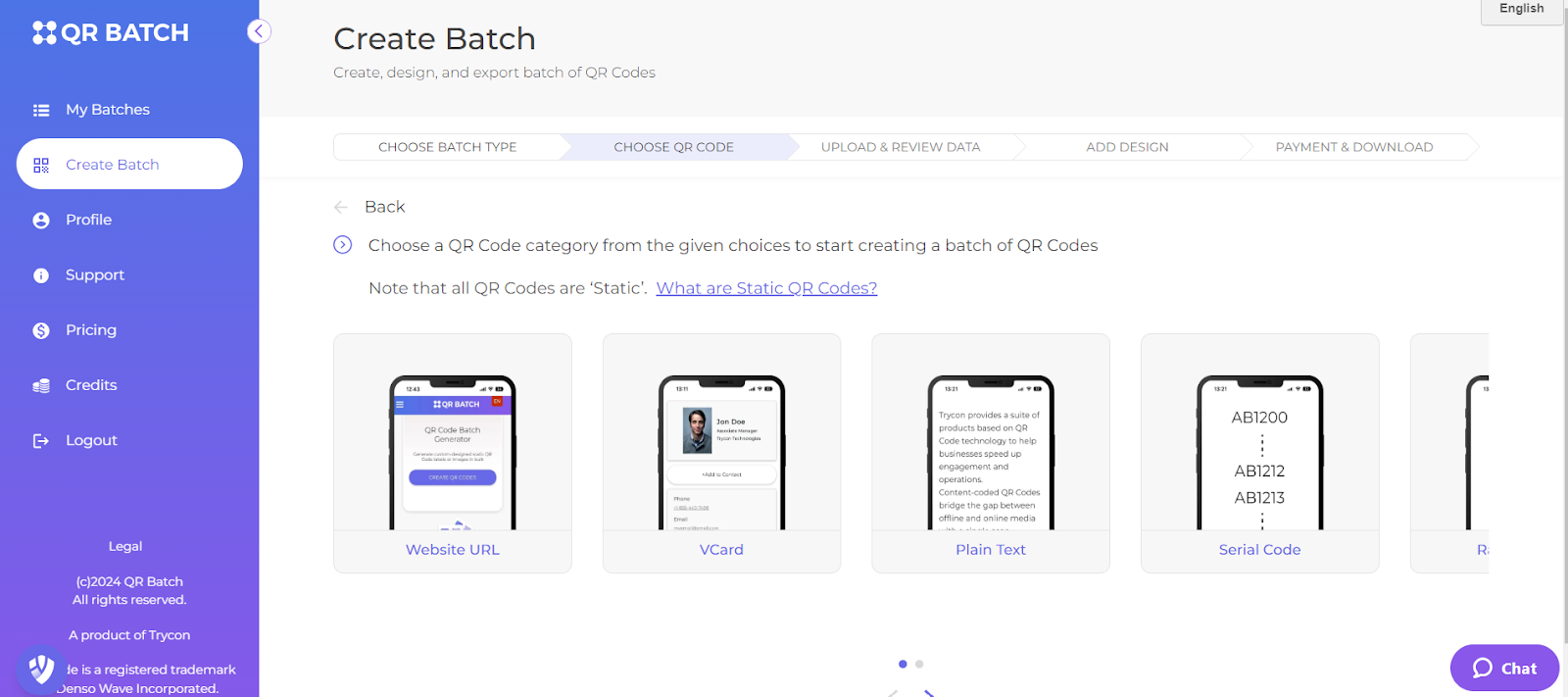Select the Website URL category card
This screenshot has width=1568, height=697.
pos(453,453)
